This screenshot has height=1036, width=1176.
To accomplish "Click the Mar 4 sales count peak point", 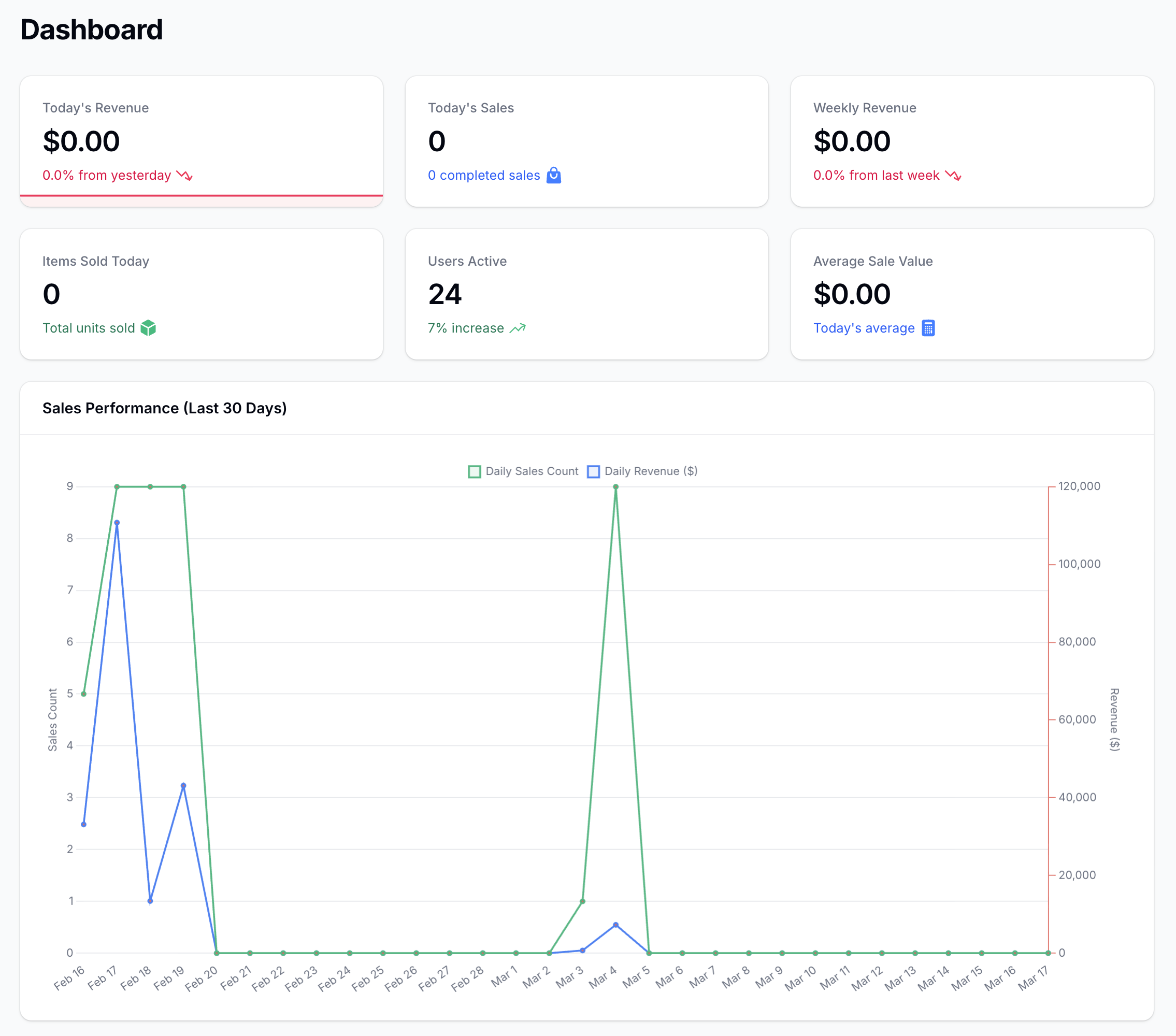I will click(x=615, y=486).
